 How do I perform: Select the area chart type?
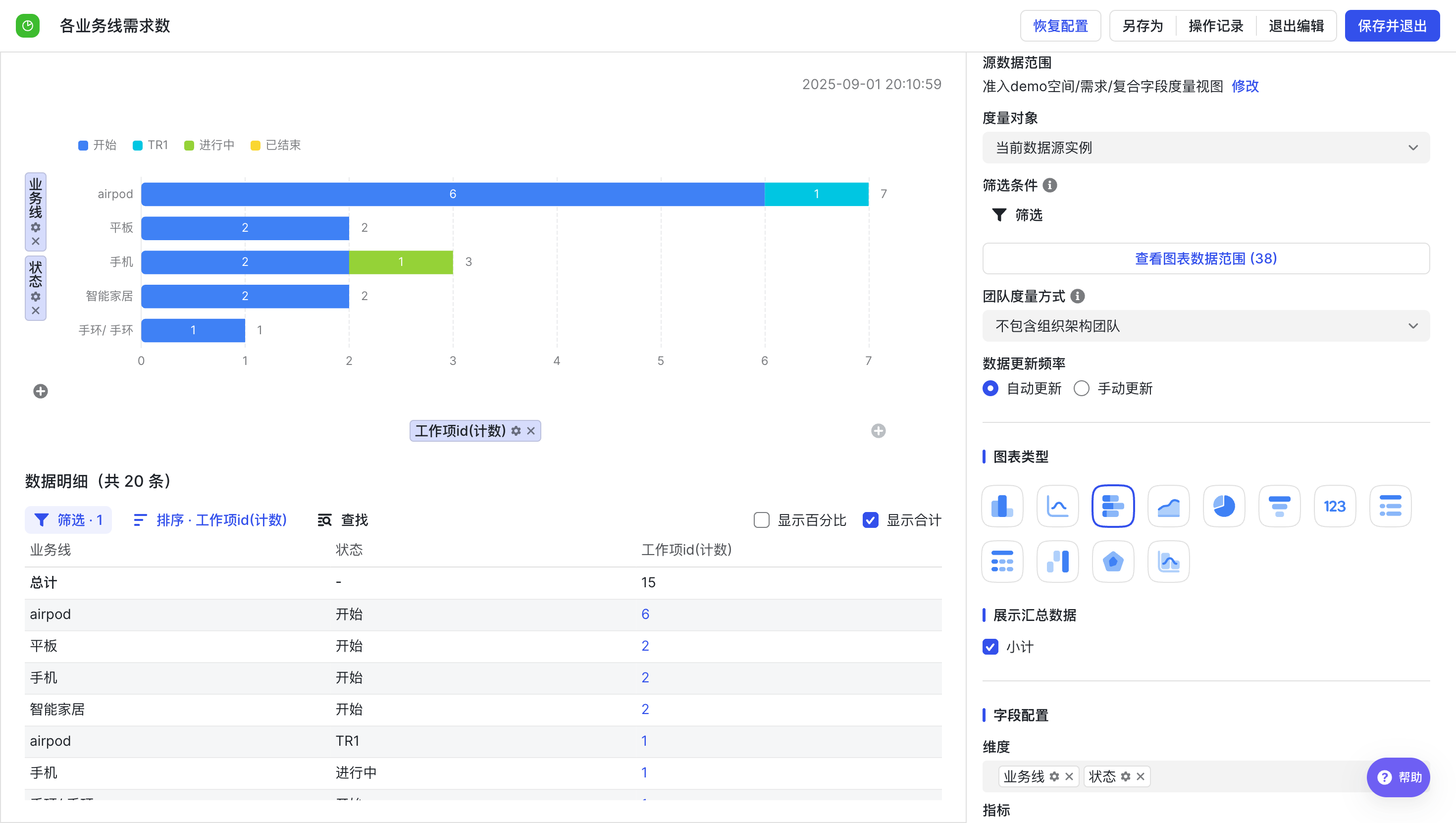(1168, 506)
